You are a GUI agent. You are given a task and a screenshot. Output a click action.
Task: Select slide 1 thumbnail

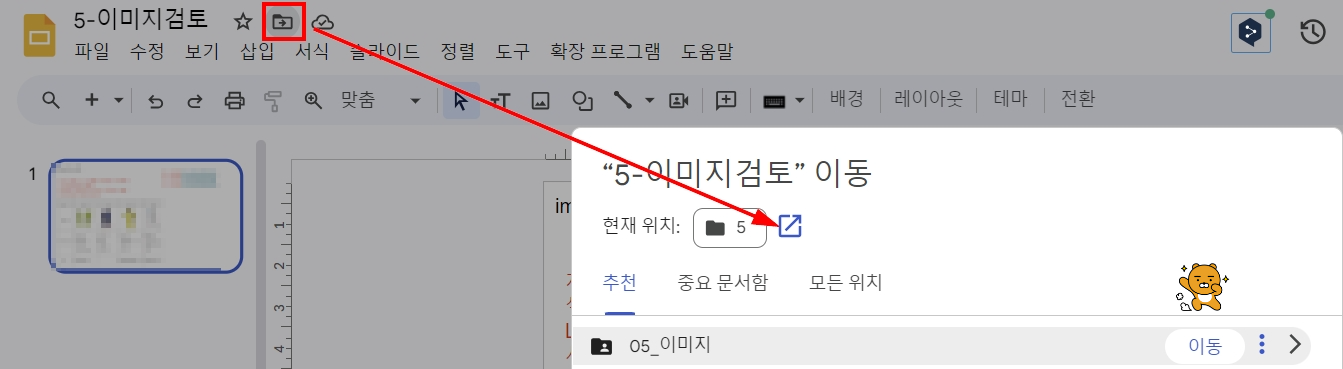pos(146,215)
